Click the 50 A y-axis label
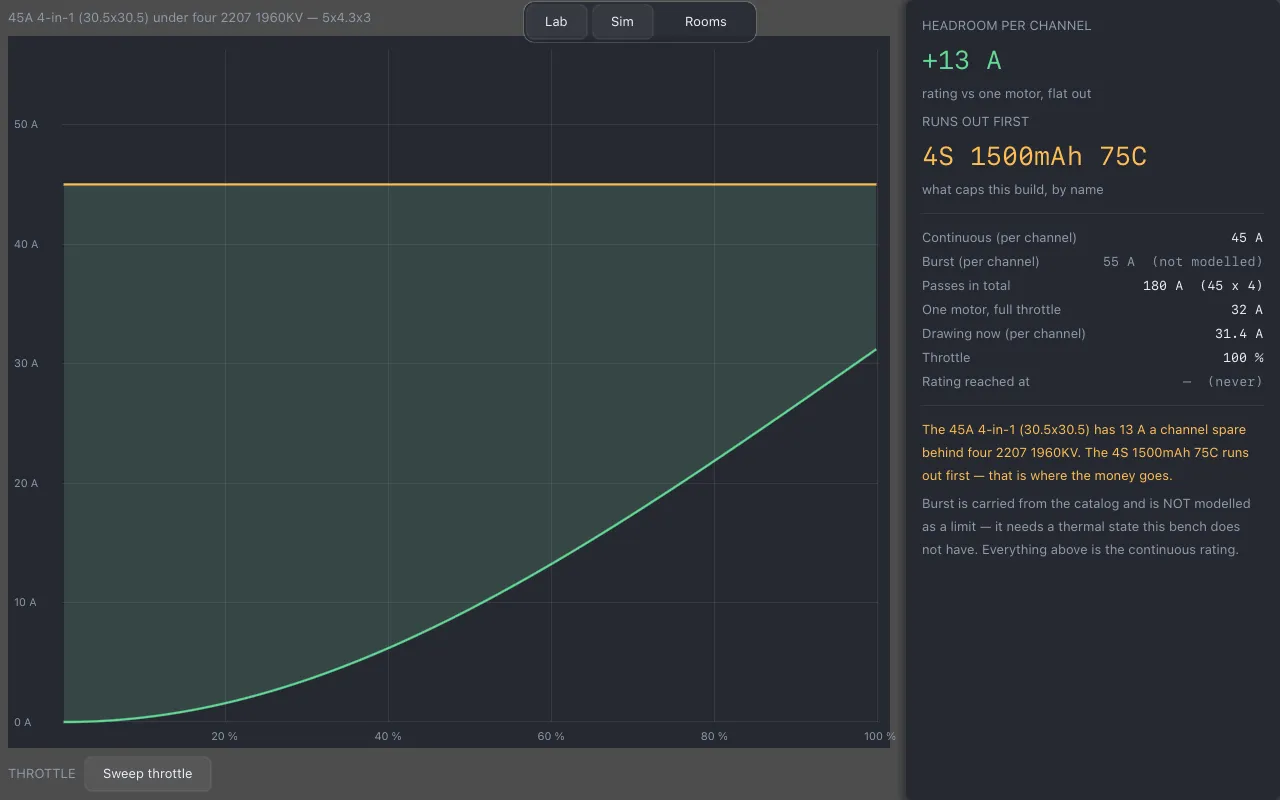Screen dimensions: 1280x800 point(26,124)
